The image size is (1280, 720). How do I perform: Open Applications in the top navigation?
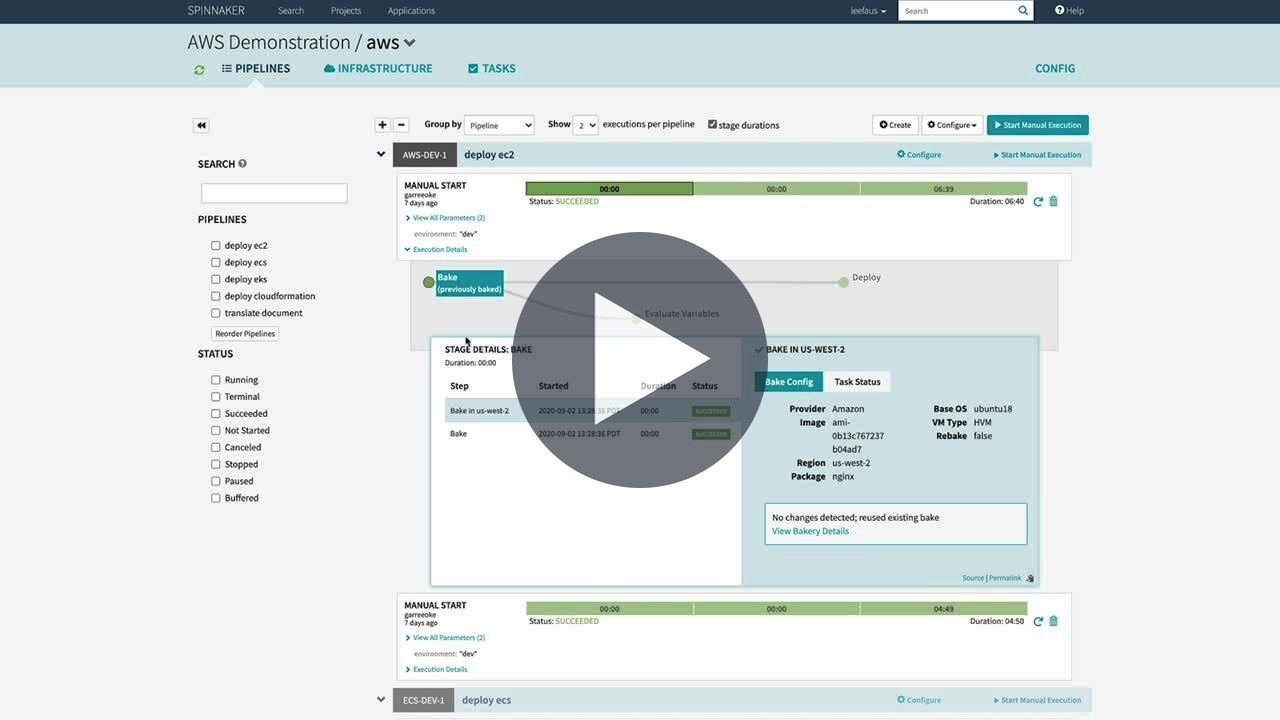411,11
